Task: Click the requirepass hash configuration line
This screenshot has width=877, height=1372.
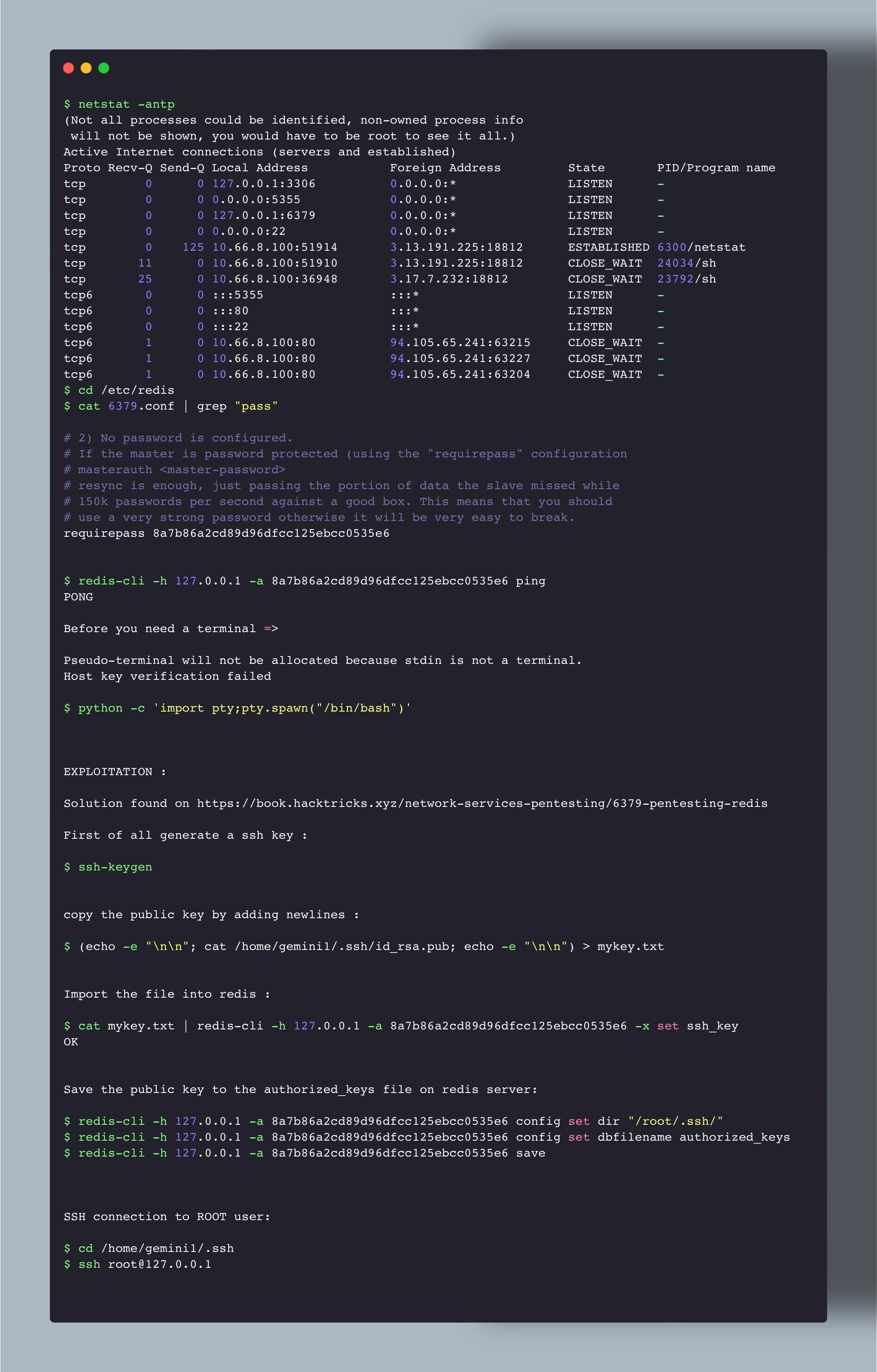Action: (x=226, y=533)
